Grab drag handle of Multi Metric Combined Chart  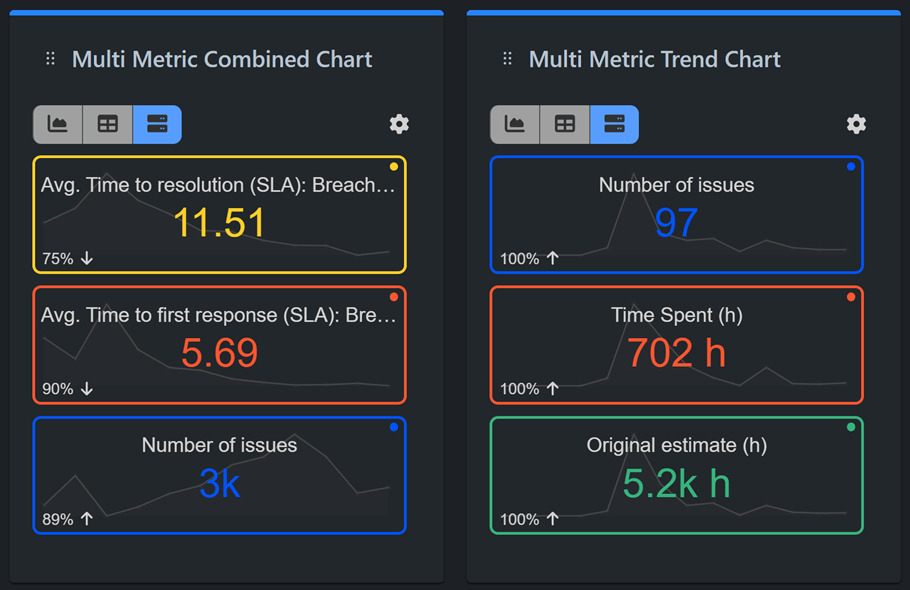click(x=51, y=60)
